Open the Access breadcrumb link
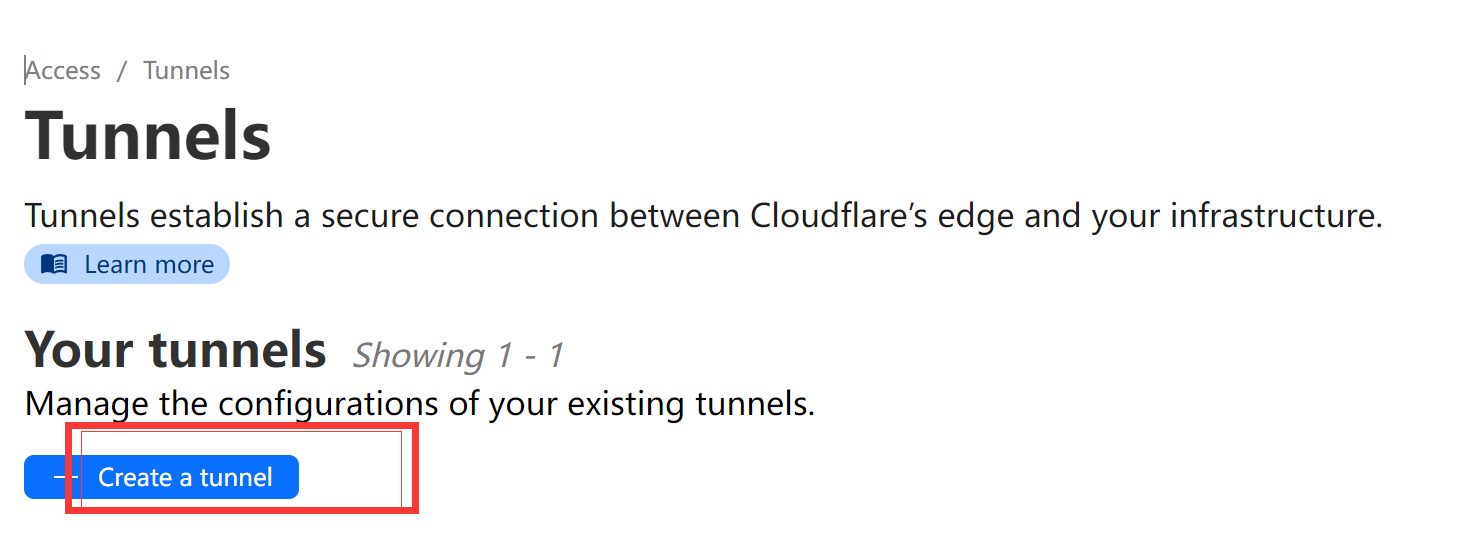The image size is (1476, 542). pos(63,71)
